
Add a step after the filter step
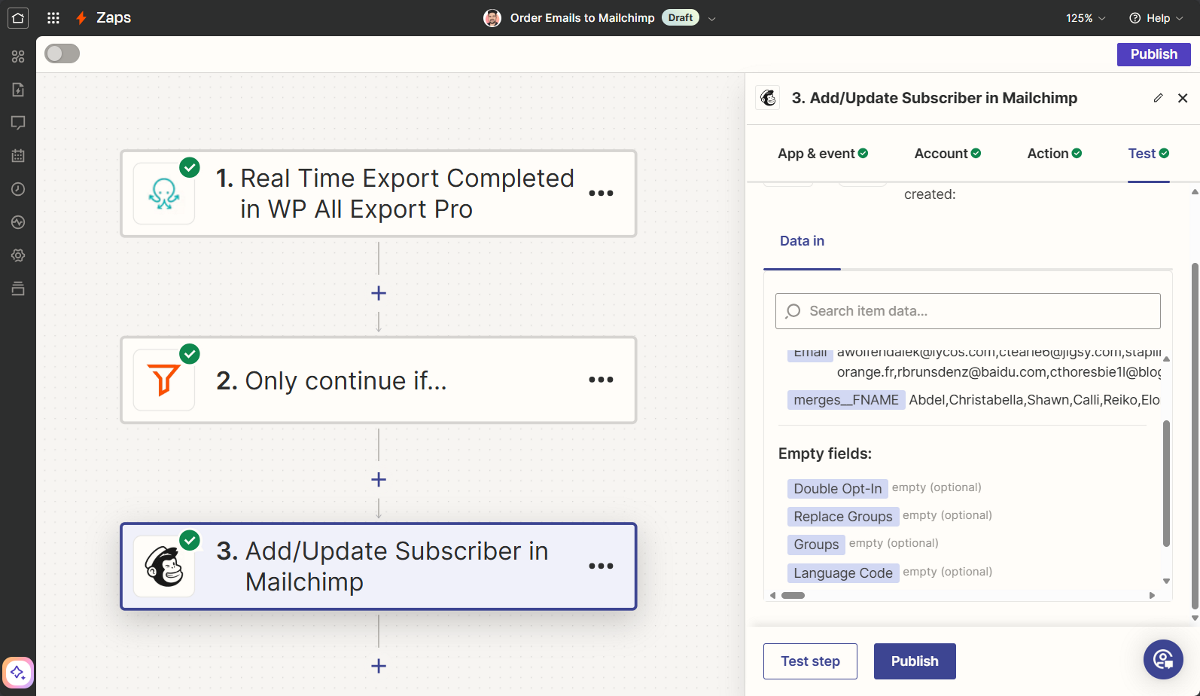[378, 480]
